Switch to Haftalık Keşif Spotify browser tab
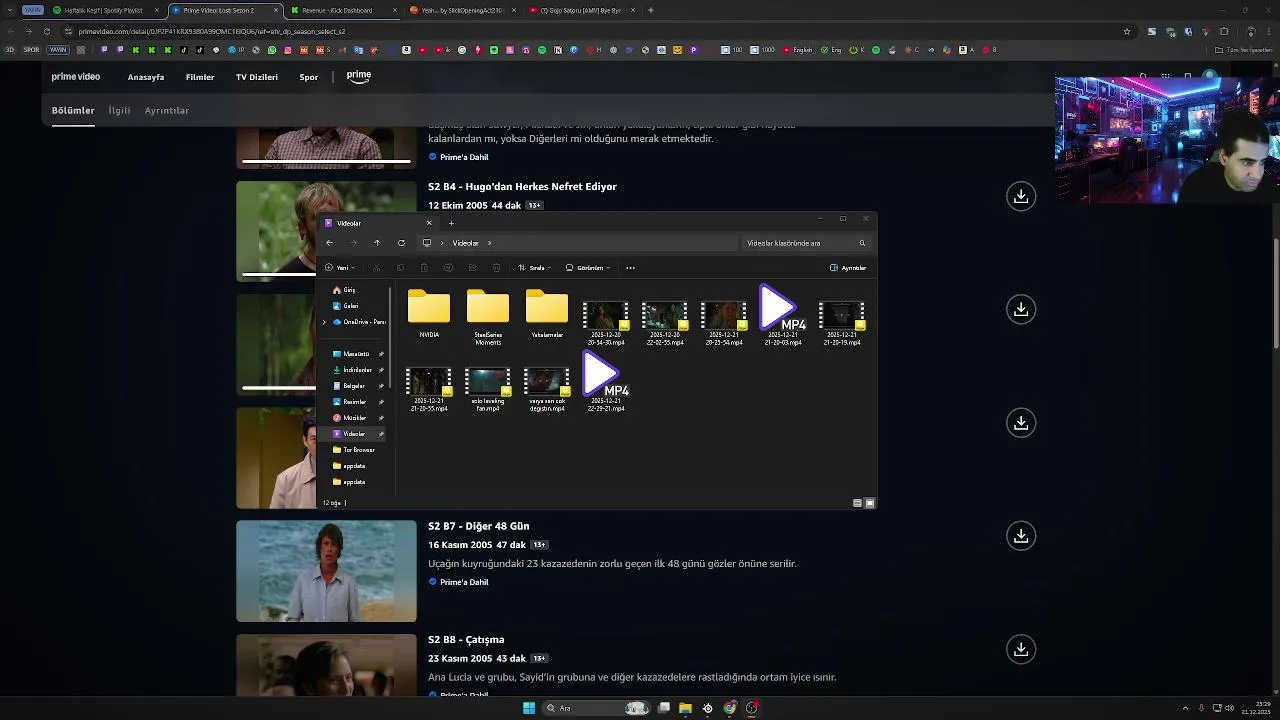Image resolution: width=1280 pixels, height=720 pixels. point(103,10)
